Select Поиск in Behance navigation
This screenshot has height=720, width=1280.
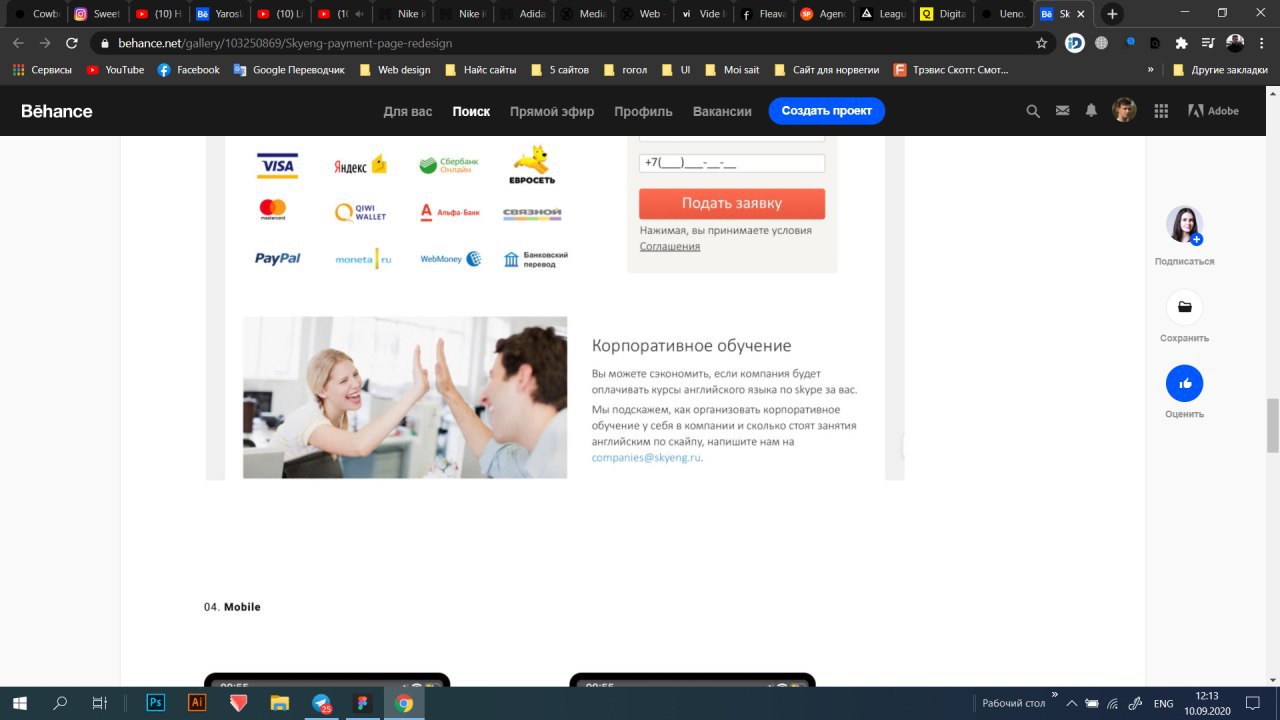[471, 111]
